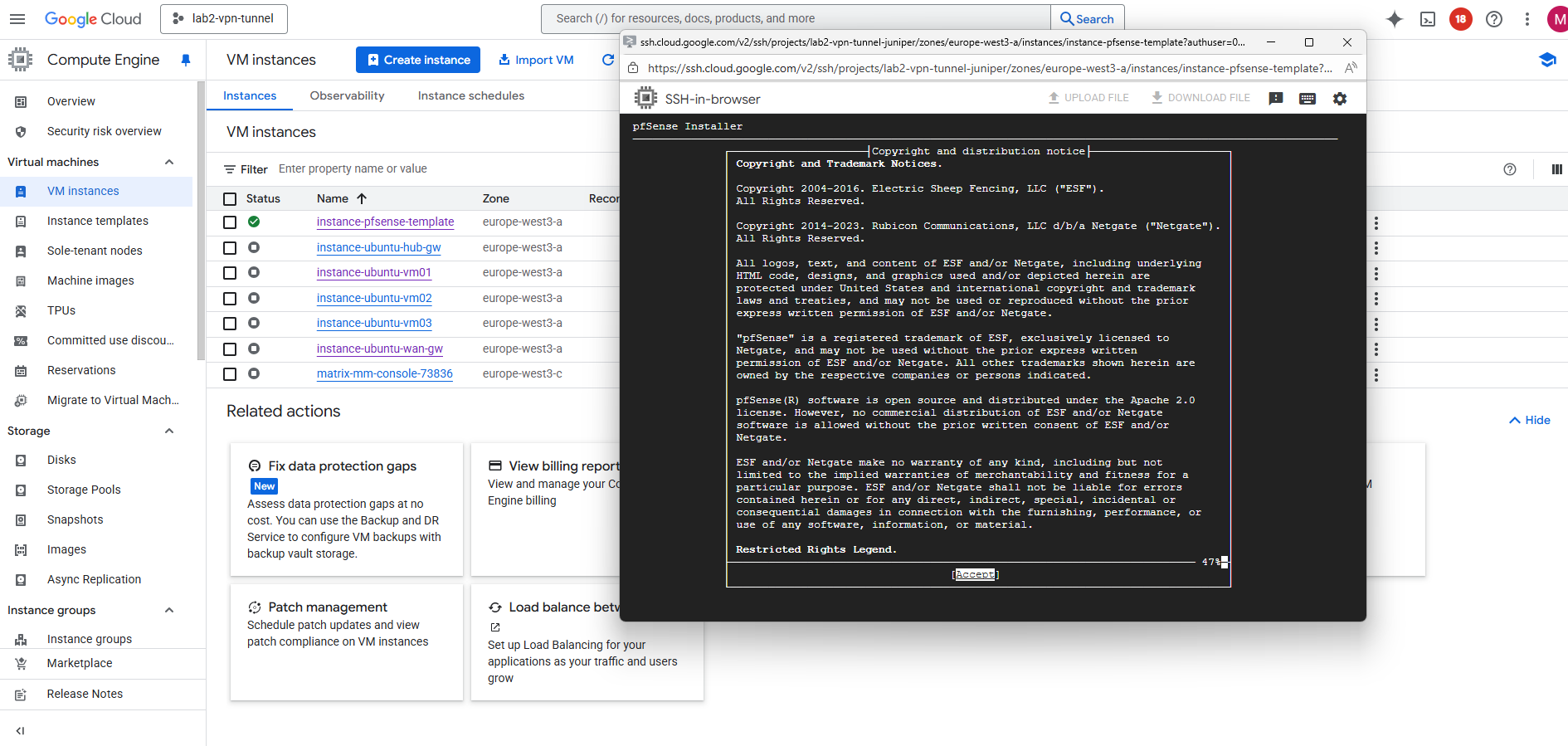The height and width of the screenshot is (746, 1568).
Task: Check the instance-pfsense-template row checkbox
Action: pyautogui.click(x=230, y=222)
